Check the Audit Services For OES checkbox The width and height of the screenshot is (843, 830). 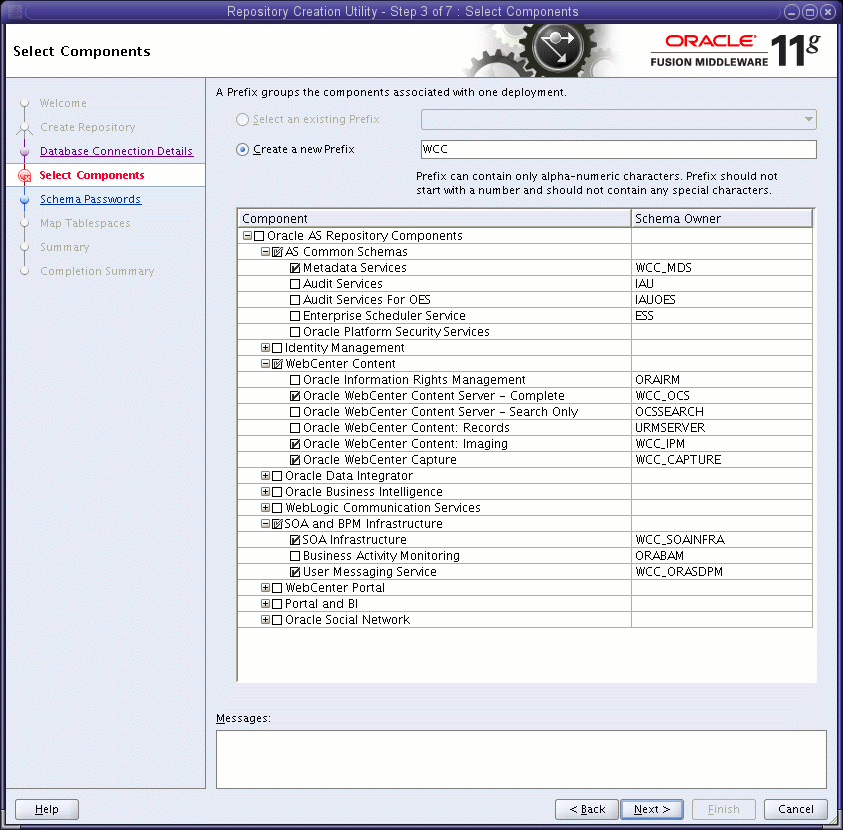click(x=295, y=300)
